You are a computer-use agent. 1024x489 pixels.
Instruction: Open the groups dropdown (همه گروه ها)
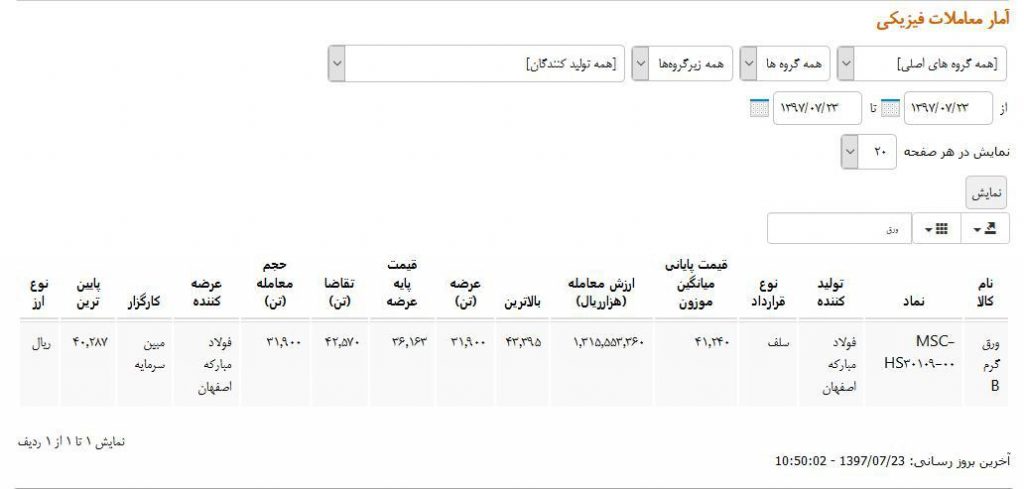pos(785,64)
